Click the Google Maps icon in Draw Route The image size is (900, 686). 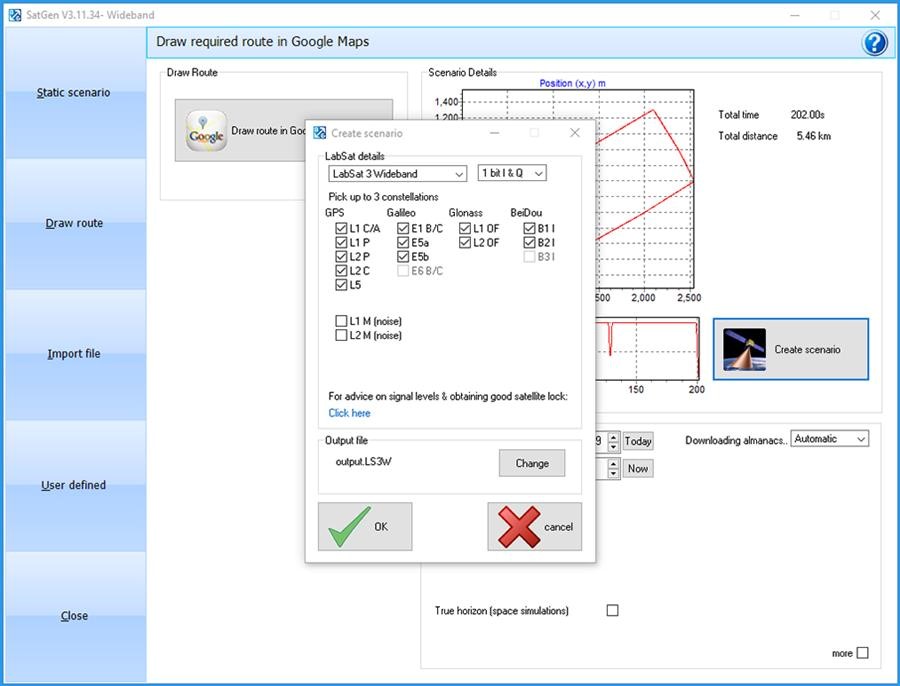point(207,130)
